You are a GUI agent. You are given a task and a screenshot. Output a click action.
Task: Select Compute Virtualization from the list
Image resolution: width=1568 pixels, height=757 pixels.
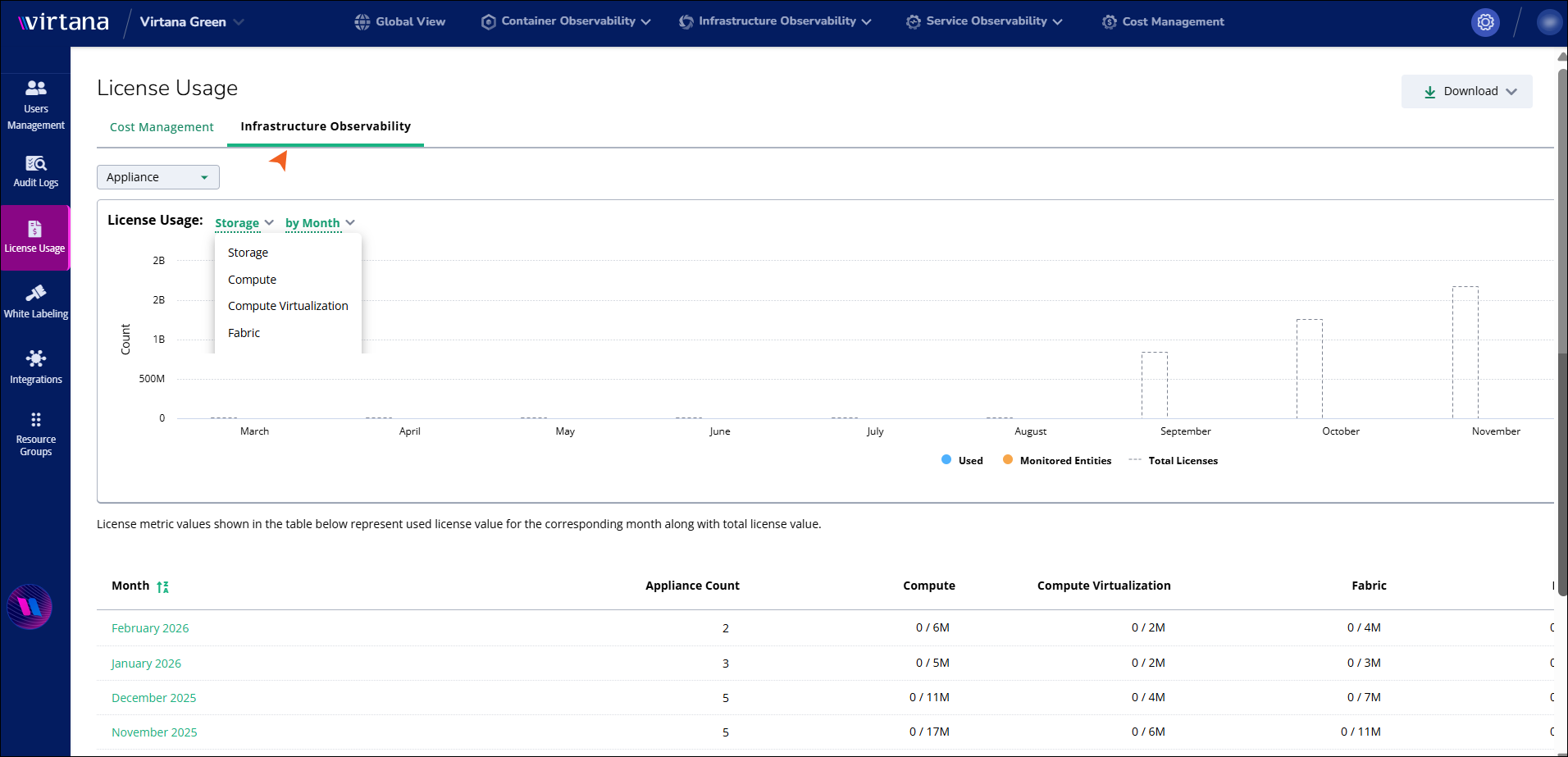click(288, 306)
